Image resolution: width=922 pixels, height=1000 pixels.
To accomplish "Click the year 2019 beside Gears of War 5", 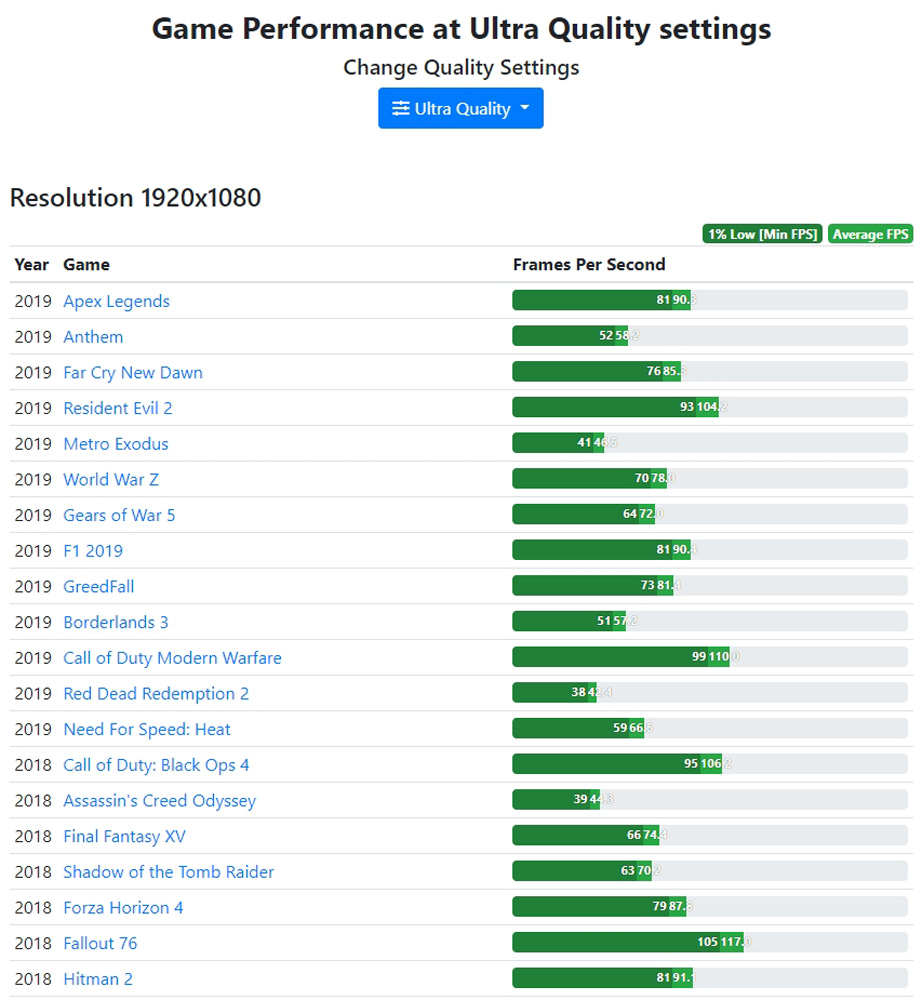I will [x=33, y=515].
